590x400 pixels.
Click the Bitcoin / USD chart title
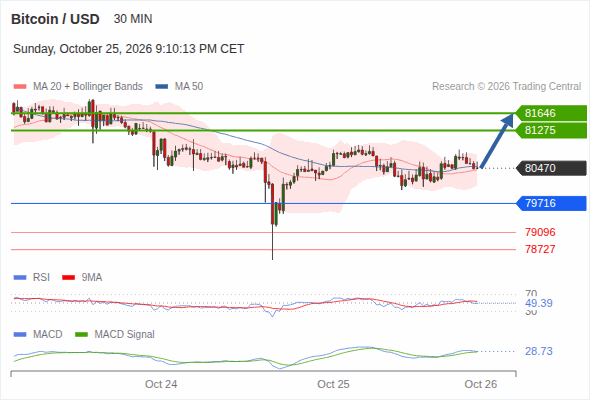tap(55, 19)
